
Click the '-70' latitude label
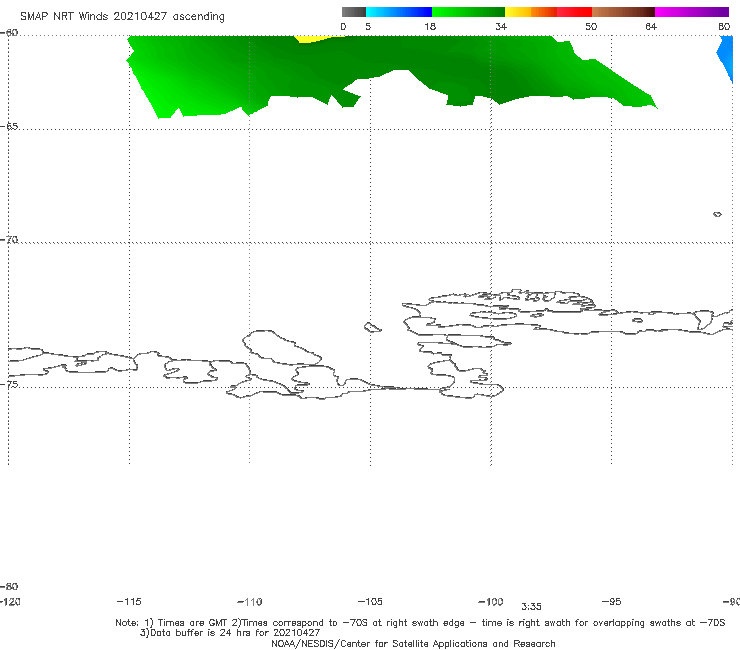[x=9, y=240]
